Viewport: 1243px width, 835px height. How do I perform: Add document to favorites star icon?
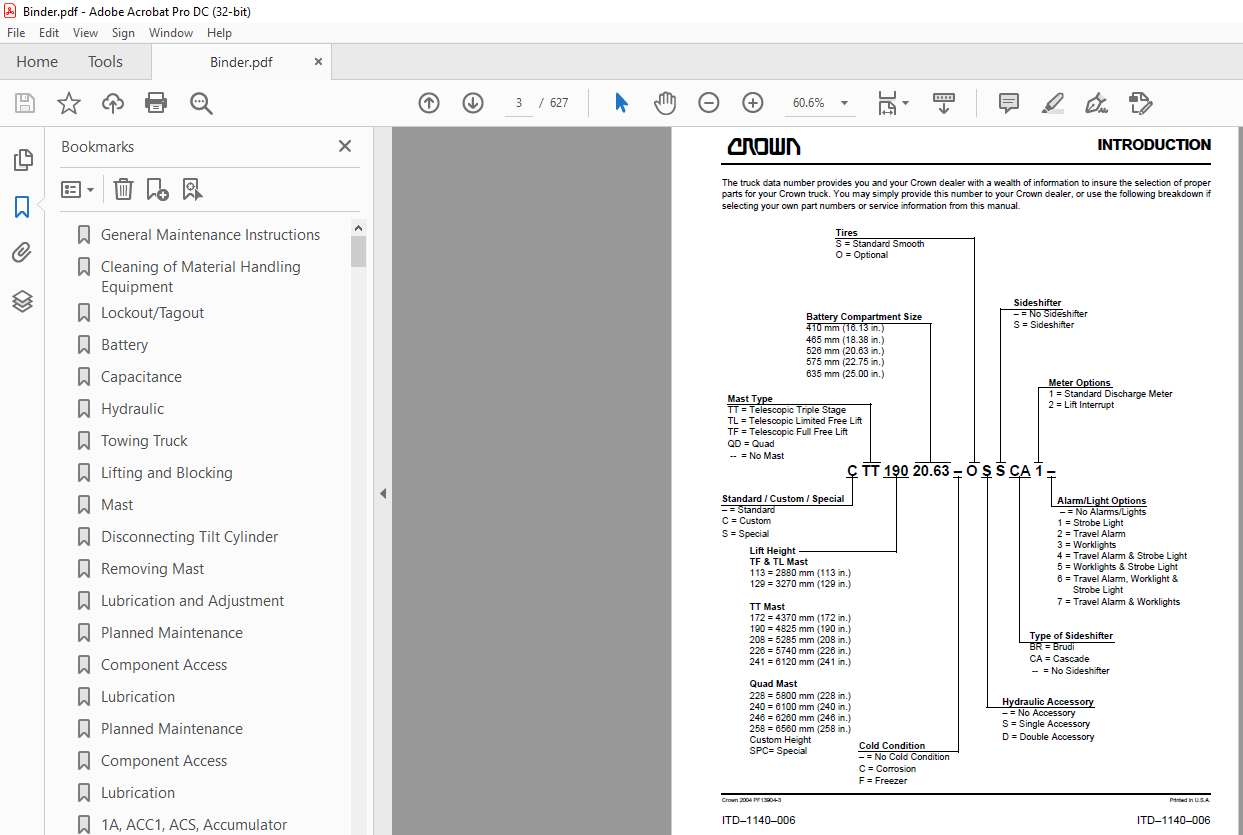tap(68, 103)
